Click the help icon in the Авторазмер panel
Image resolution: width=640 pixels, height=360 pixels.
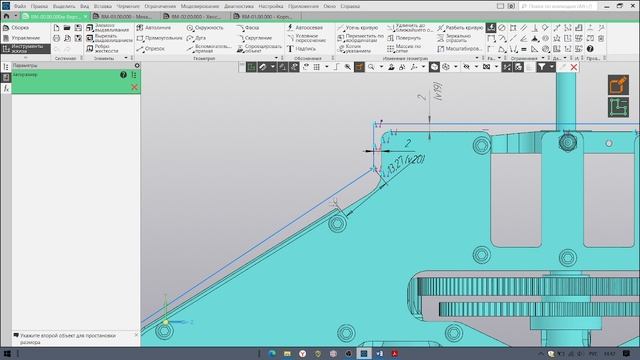(x=123, y=75)
